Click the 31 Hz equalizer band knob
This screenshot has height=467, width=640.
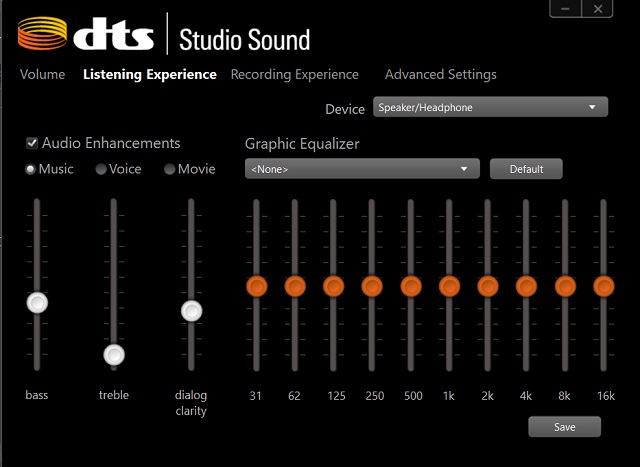(256, 286)
